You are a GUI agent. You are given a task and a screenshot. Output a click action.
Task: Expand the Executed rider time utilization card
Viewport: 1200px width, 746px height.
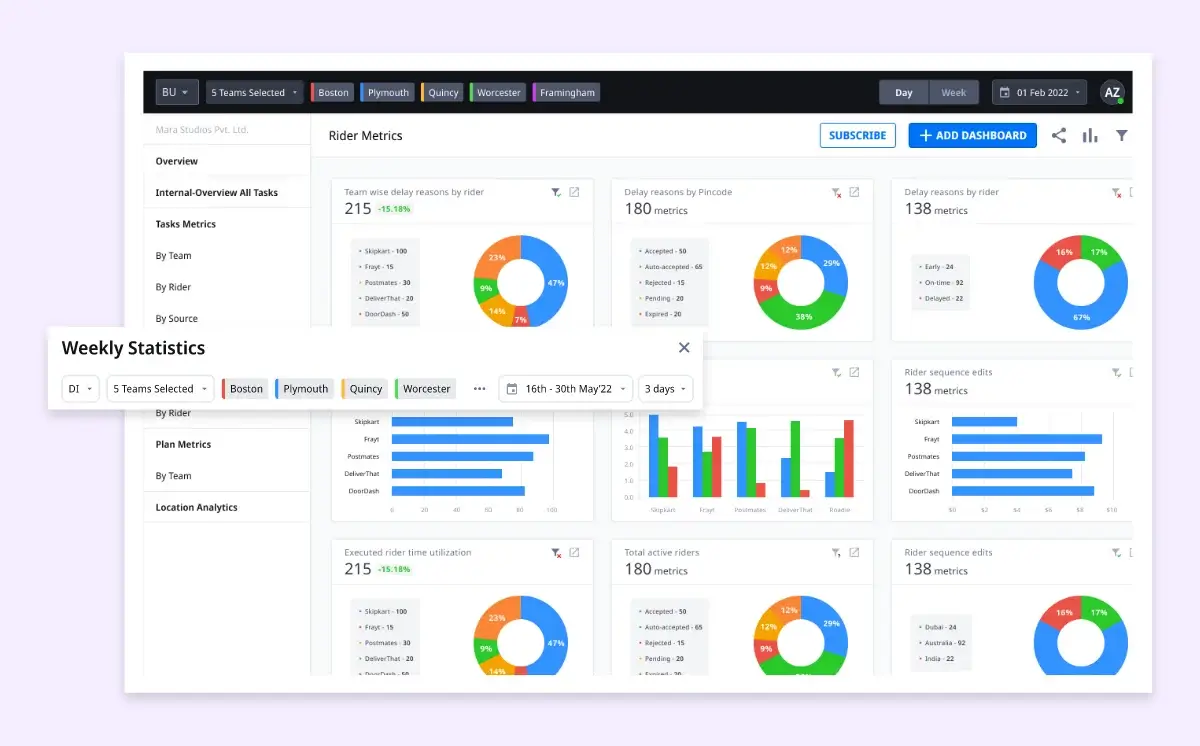[574, 552]
